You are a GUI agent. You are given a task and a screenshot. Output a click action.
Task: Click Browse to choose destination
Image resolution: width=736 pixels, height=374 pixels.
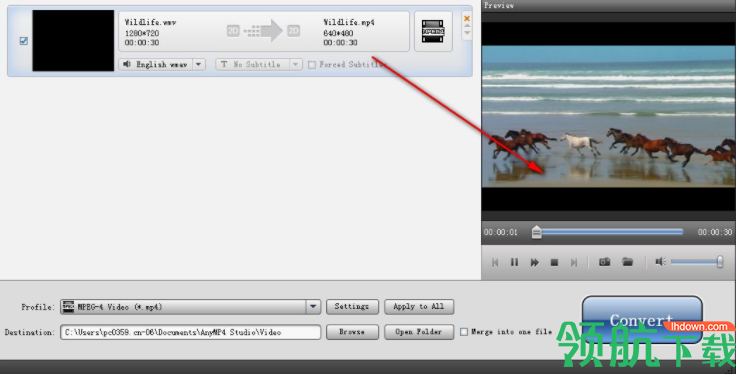tap(352, 332)
